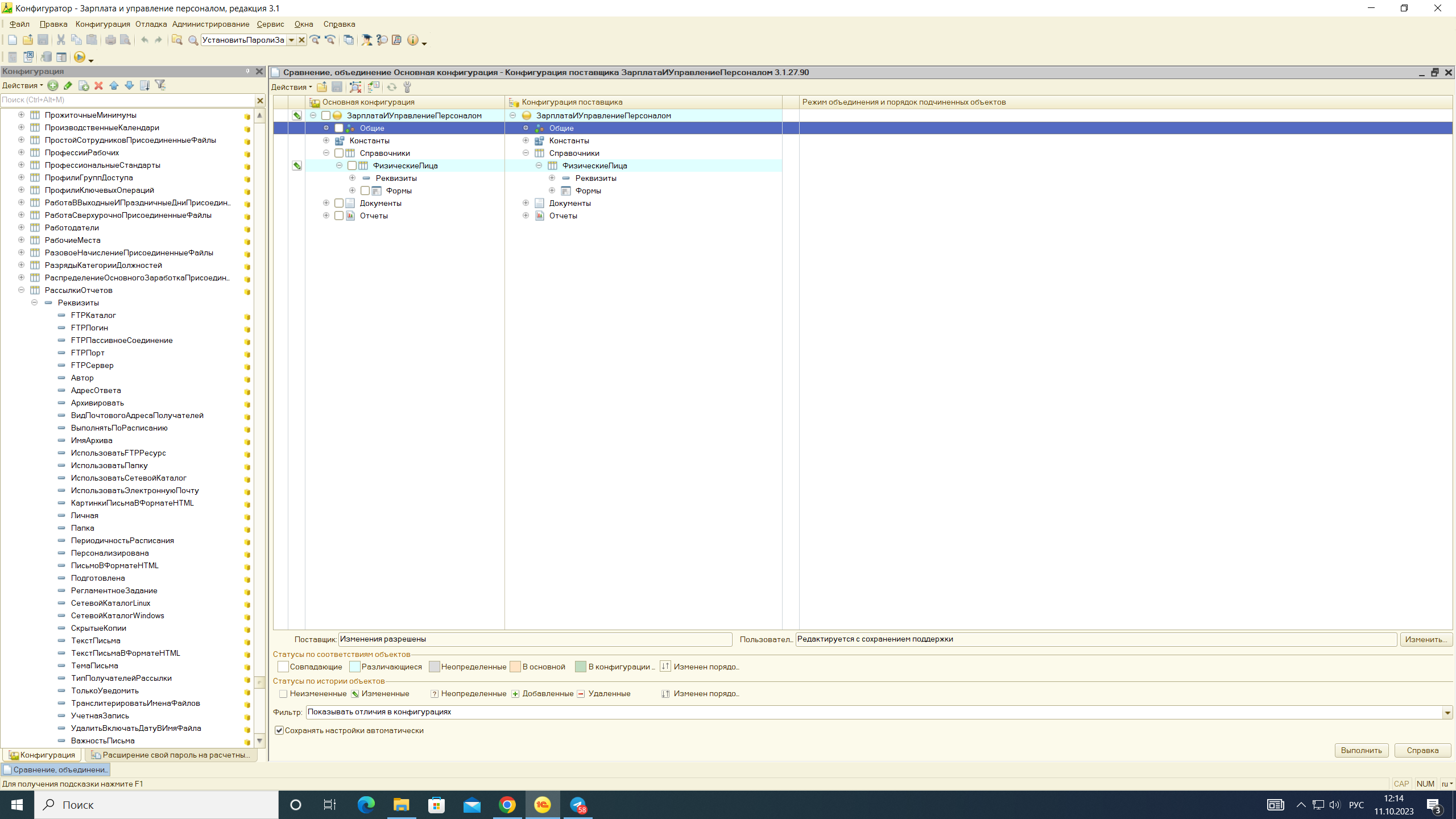The width and height of the screenshot is (1456, 819).
Task: Switch to the Расширение свой пароль tab
Action: [171, 755]
